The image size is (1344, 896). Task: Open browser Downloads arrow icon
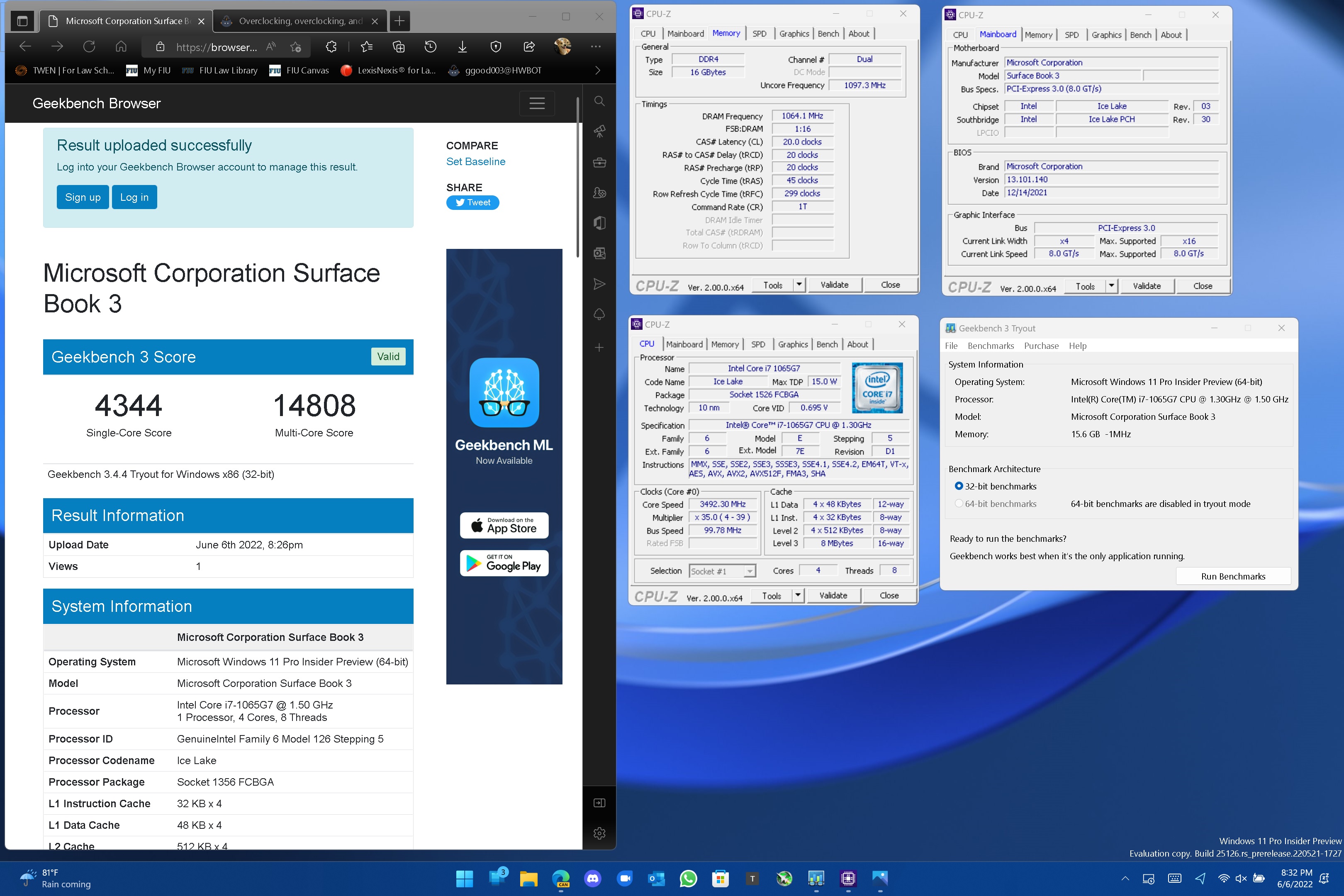(x=463, y=47)
